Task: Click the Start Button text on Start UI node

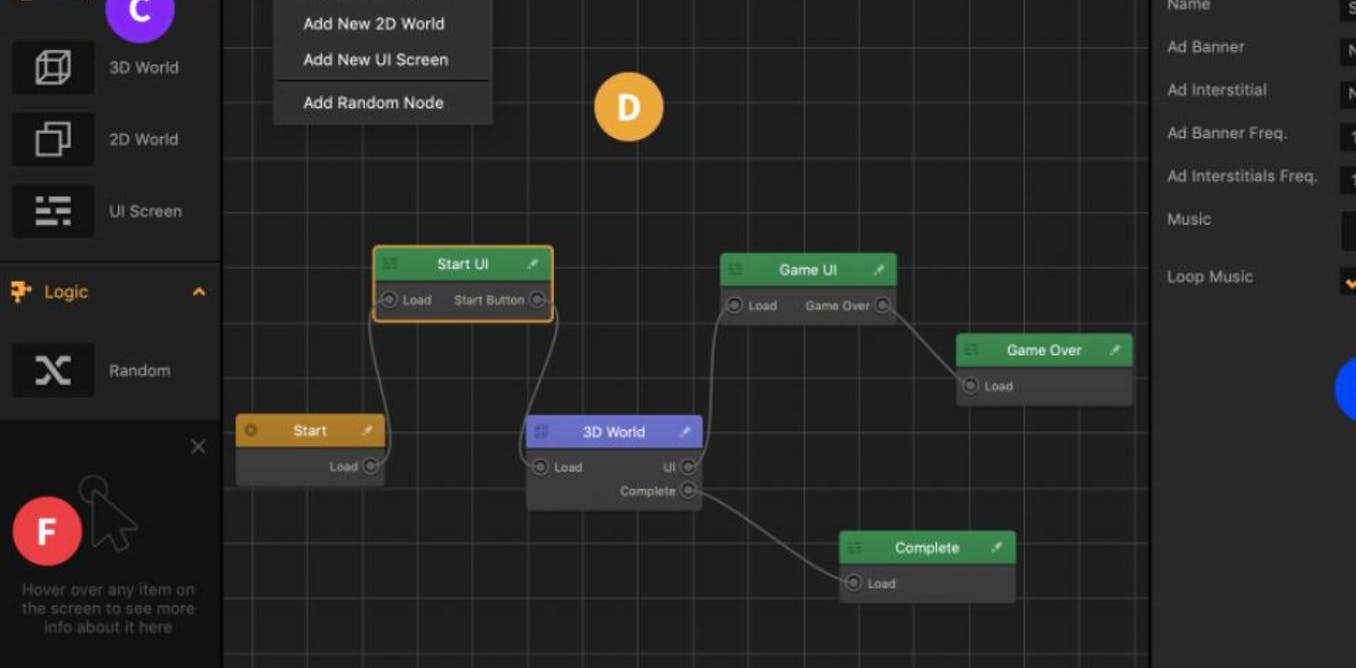Action: (489, 300)
